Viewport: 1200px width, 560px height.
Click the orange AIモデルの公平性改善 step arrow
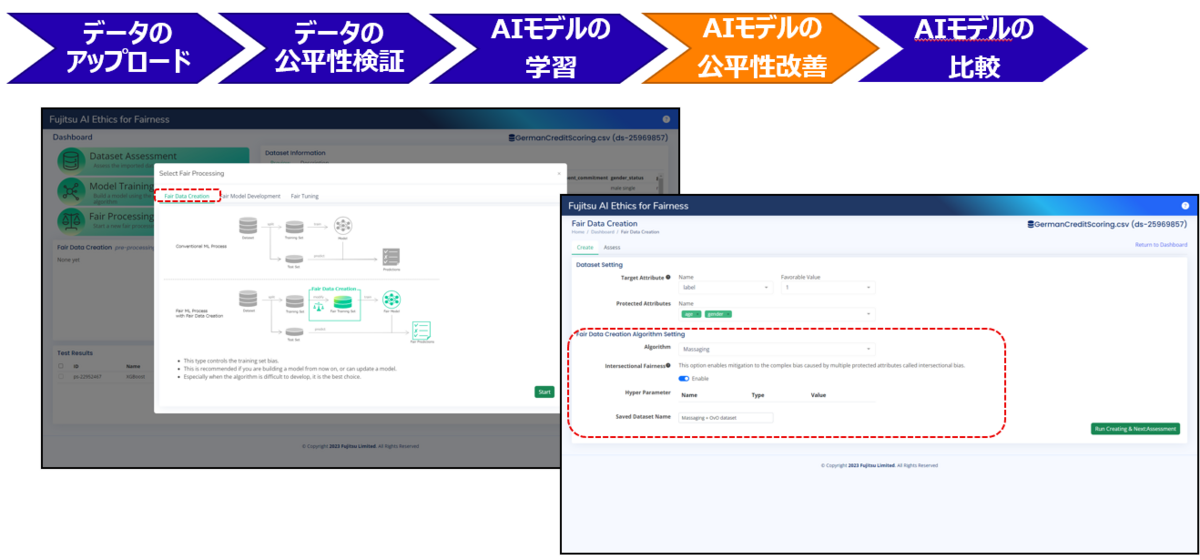(x=762, y=47)
